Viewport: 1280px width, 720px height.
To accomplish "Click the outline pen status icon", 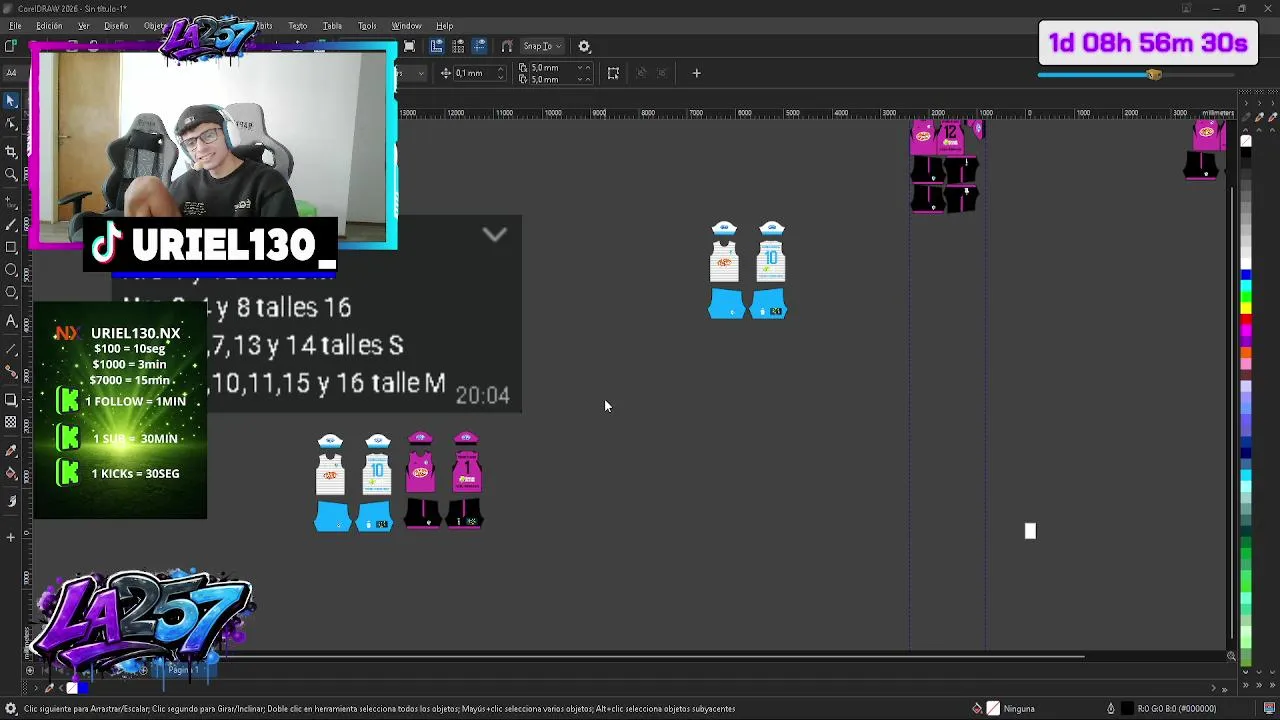I will click(1110, 709).
